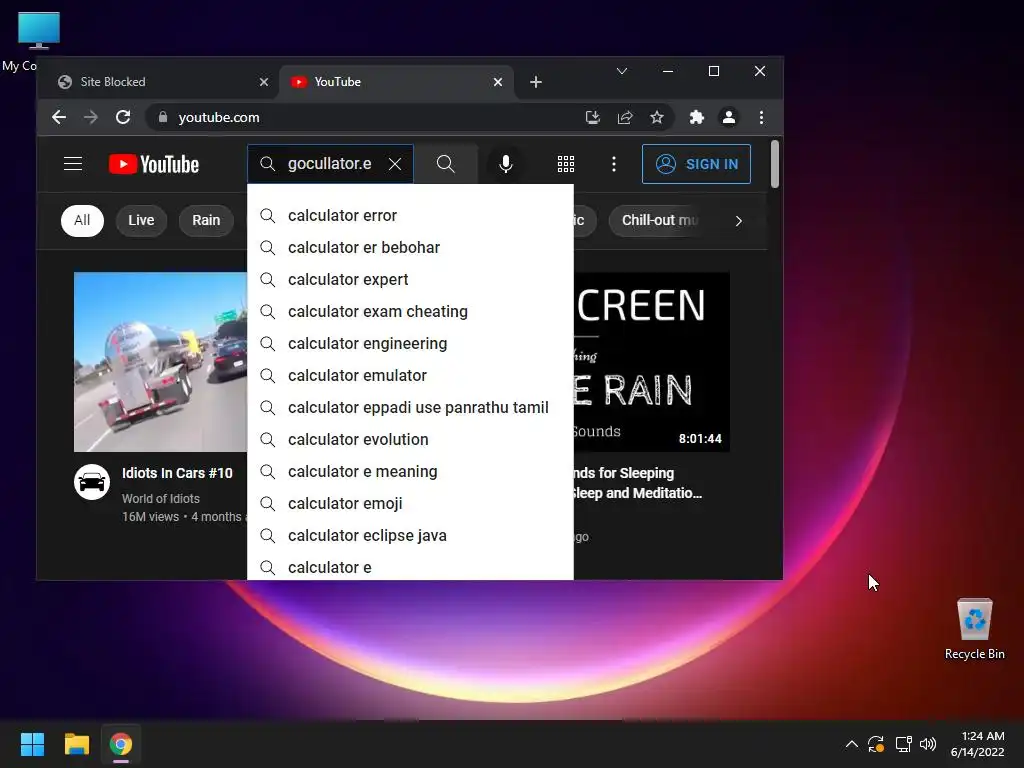Open the World of Idiots channel link

tap(161, 499)
